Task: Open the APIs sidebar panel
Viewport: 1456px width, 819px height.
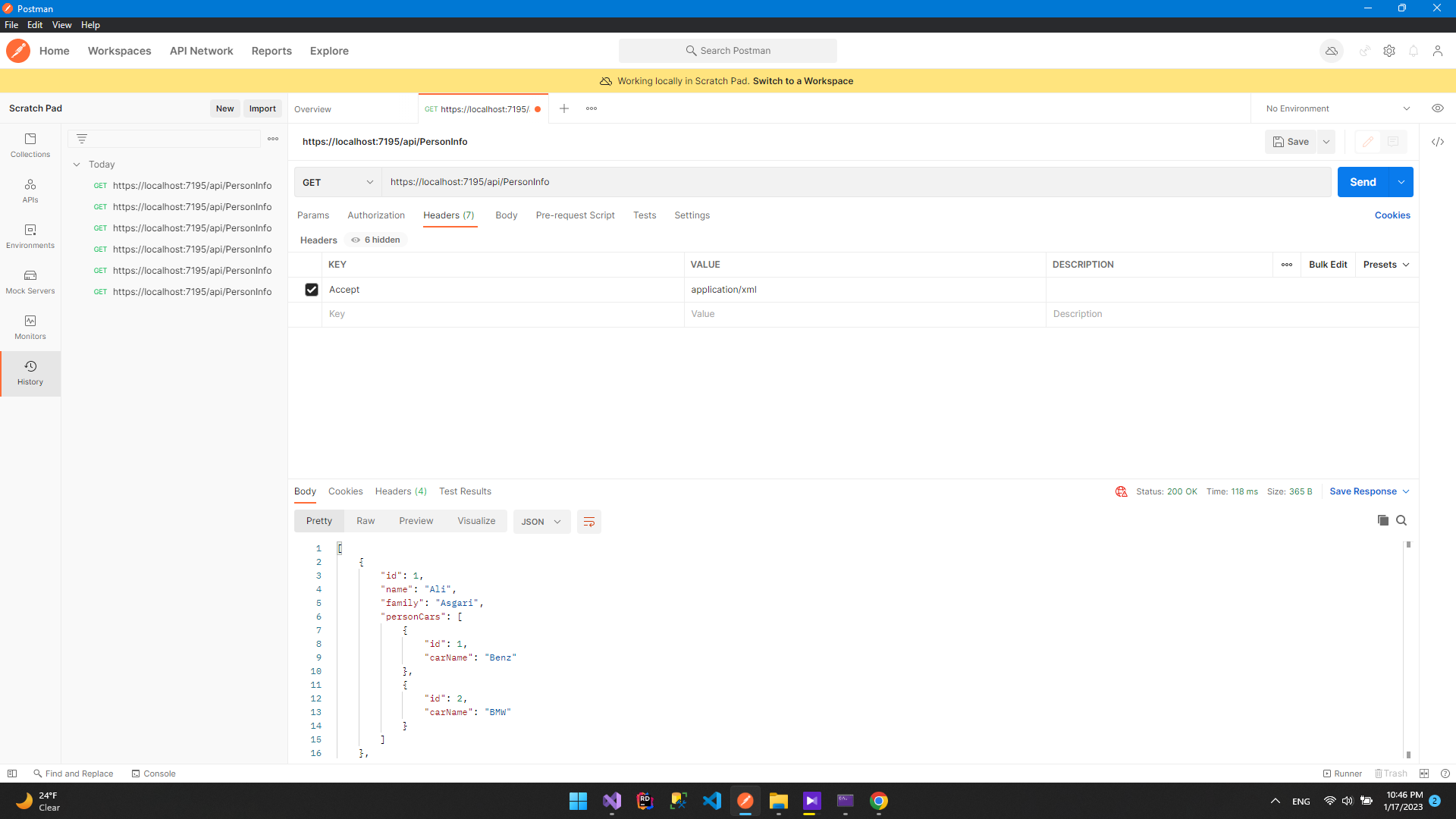Action: (30, 190)
